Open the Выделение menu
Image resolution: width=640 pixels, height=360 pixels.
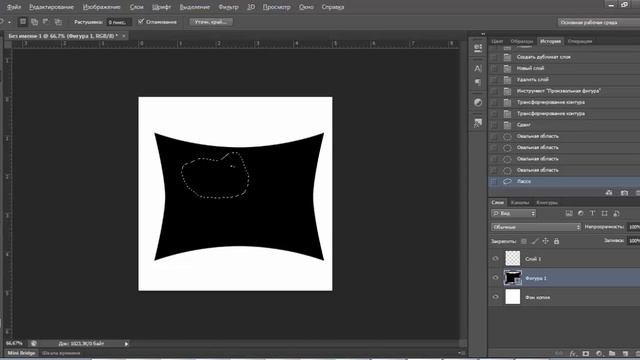[194, 7]
